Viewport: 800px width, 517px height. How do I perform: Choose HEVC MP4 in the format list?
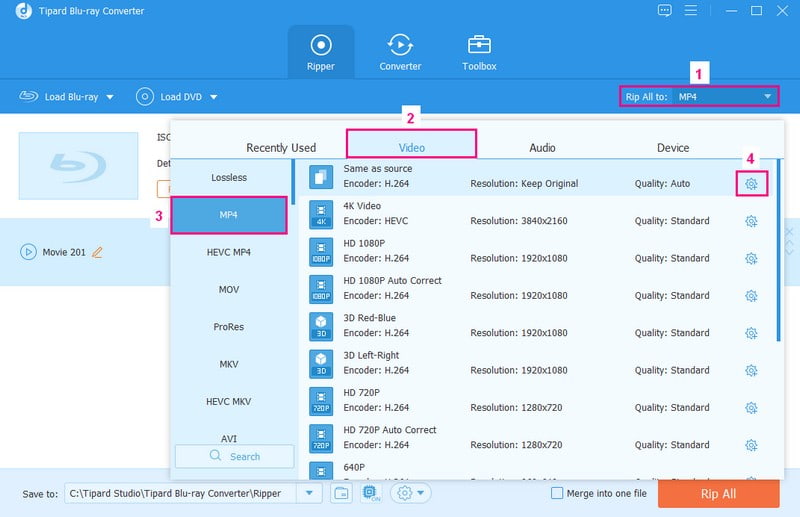[x=229, y=252]
